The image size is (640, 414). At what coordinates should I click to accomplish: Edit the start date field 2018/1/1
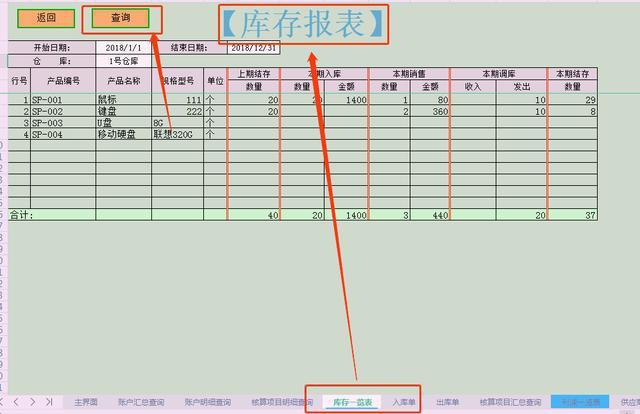(124, 48)
